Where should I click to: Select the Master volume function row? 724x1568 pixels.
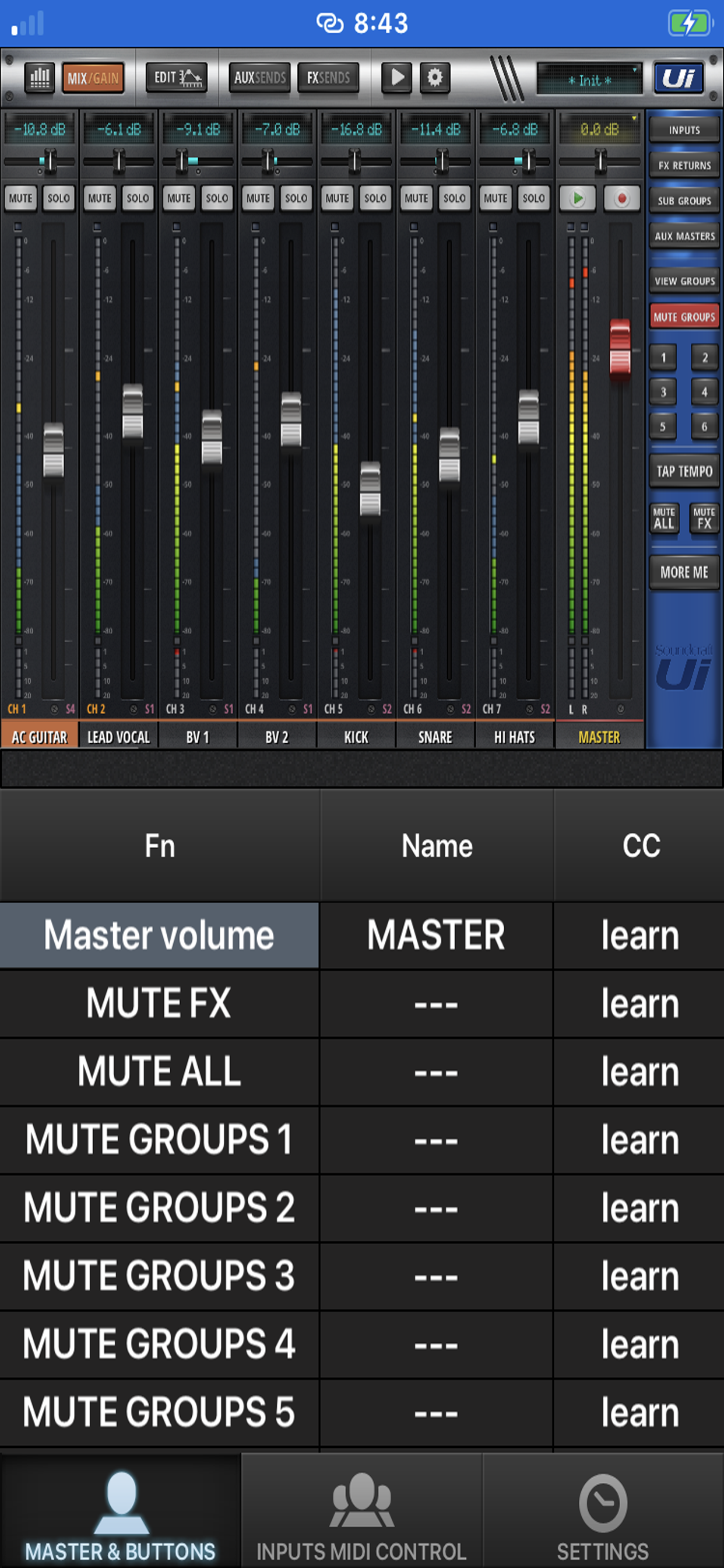[159, 936]
